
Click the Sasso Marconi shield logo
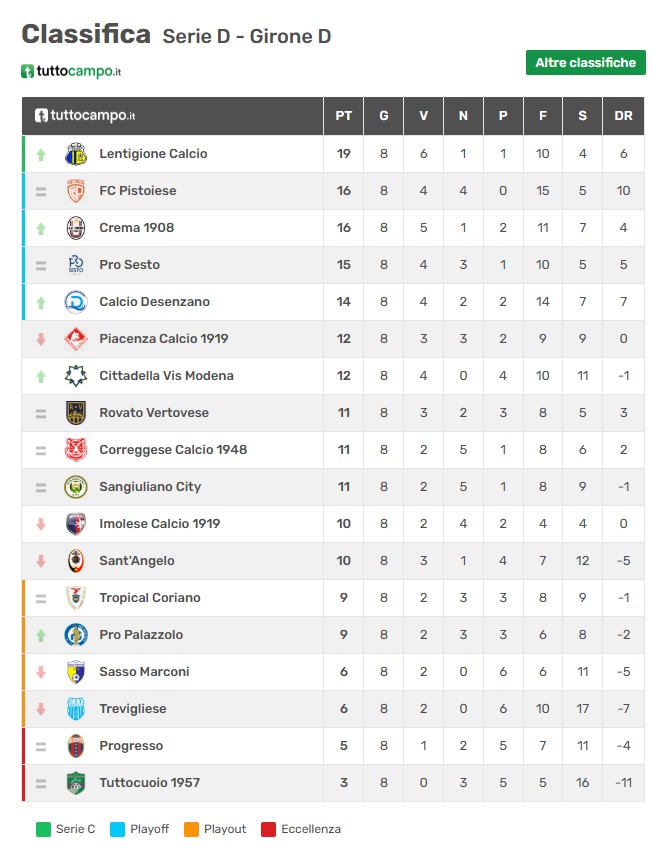(76, 672)
